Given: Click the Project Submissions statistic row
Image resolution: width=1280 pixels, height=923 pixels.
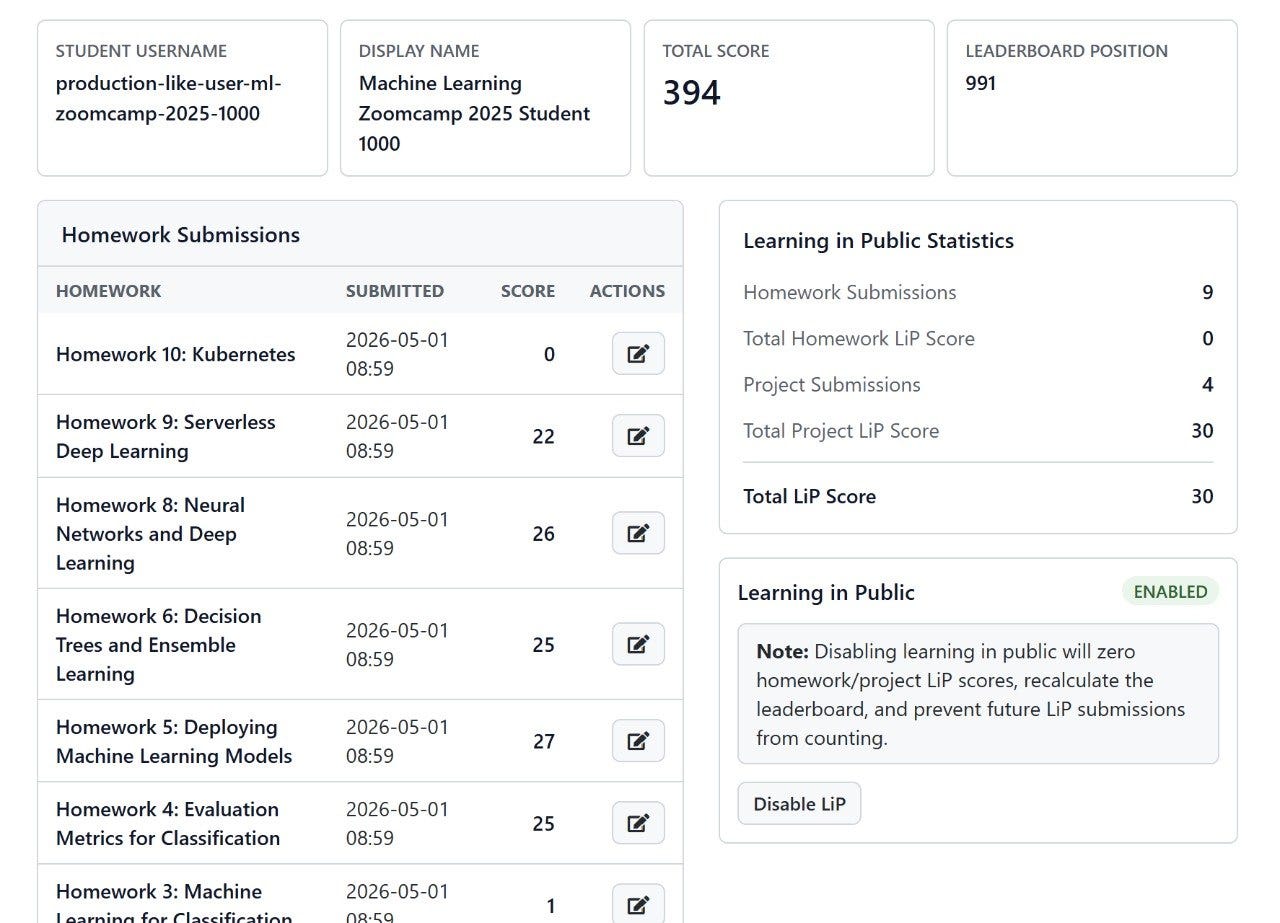Looking at the screenshot, I should pos(978,384).
